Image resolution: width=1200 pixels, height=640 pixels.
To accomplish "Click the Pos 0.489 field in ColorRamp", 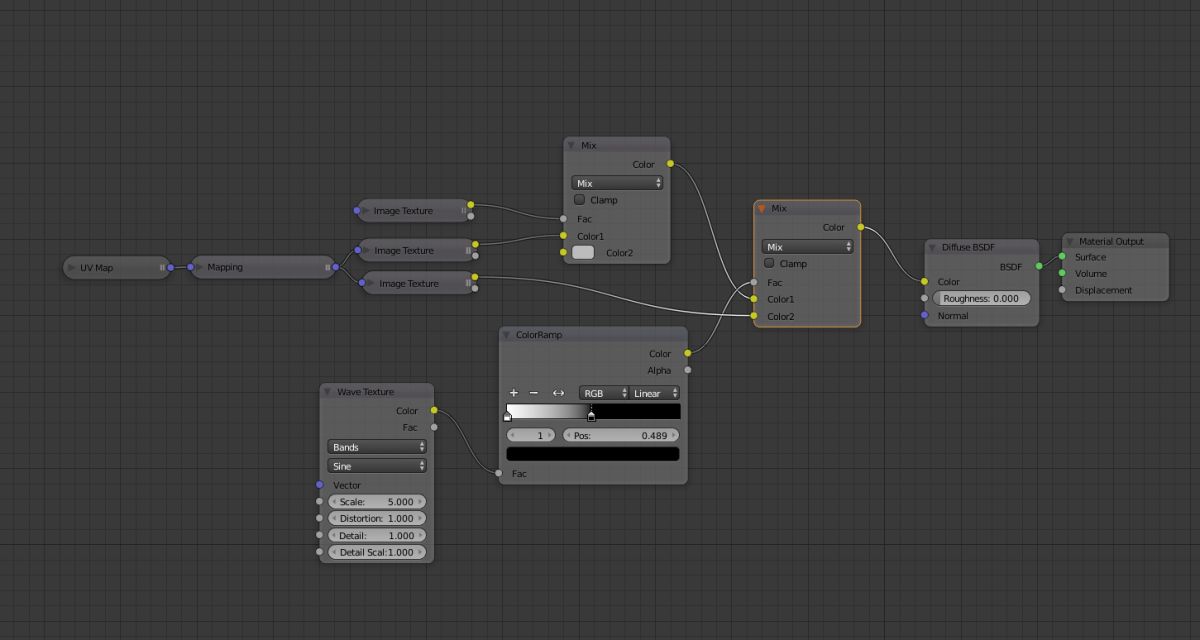I will point(621,435).
